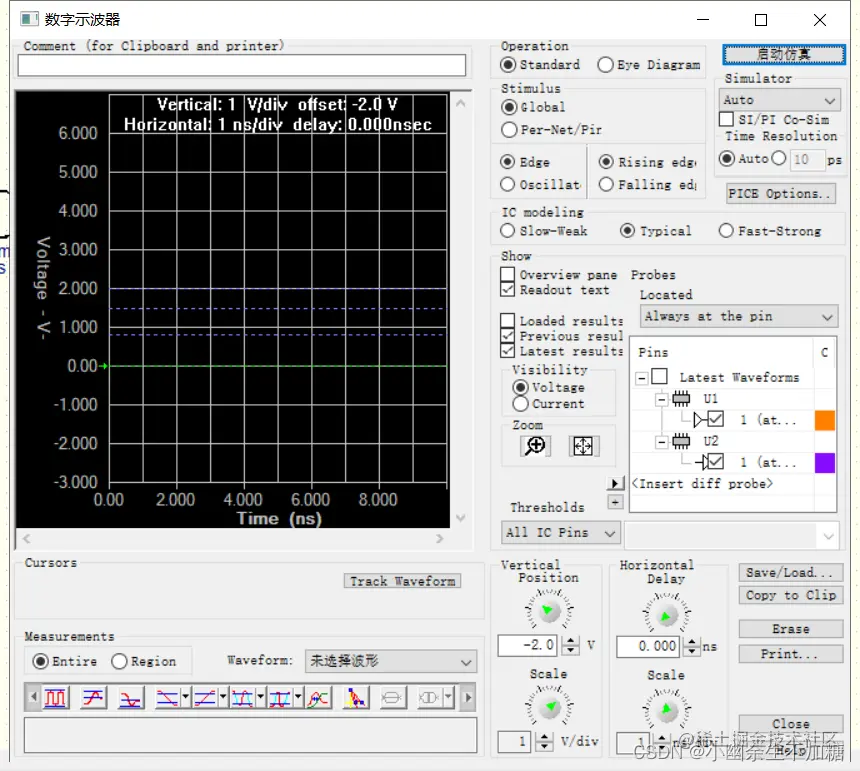Click the Save/Load button

(790, 572)
